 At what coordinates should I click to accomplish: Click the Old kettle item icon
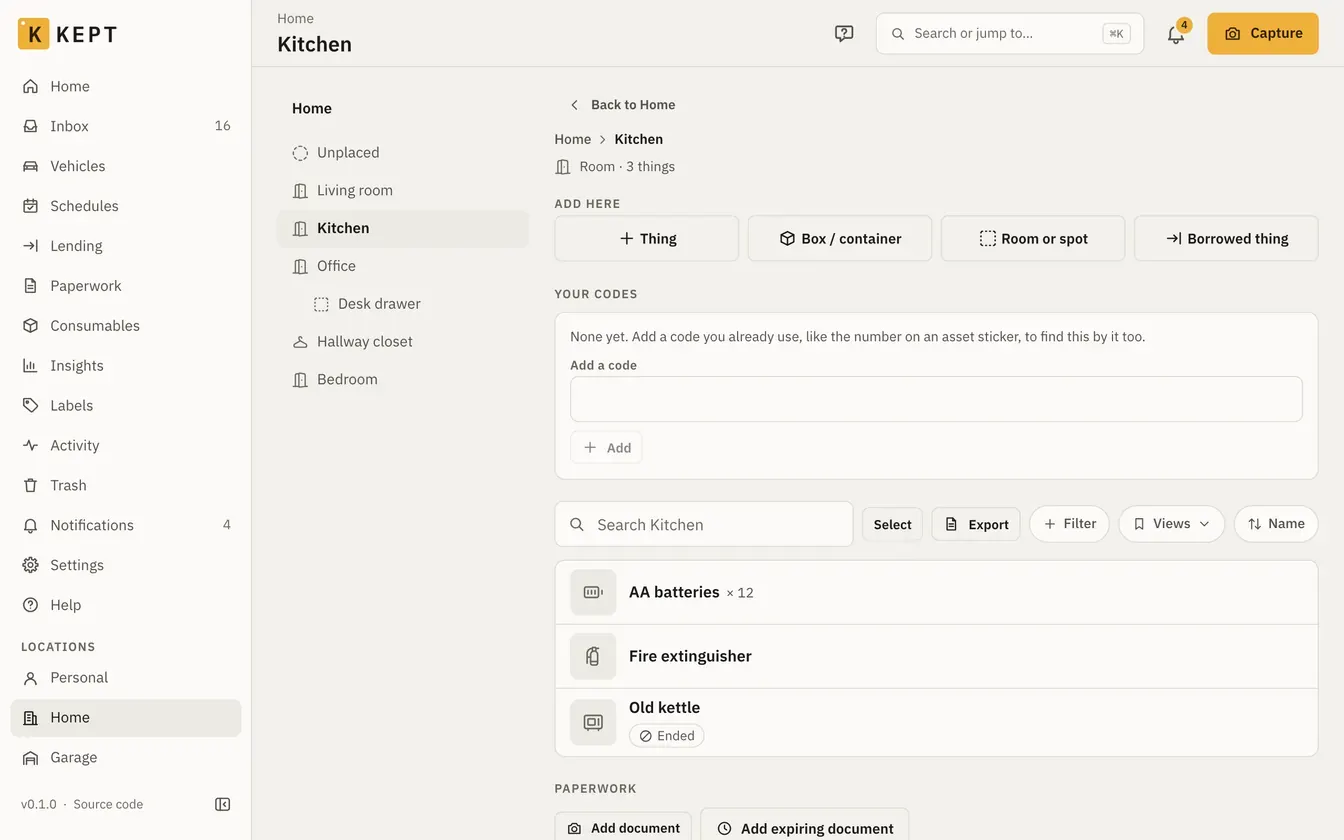[x=593, y=722]
